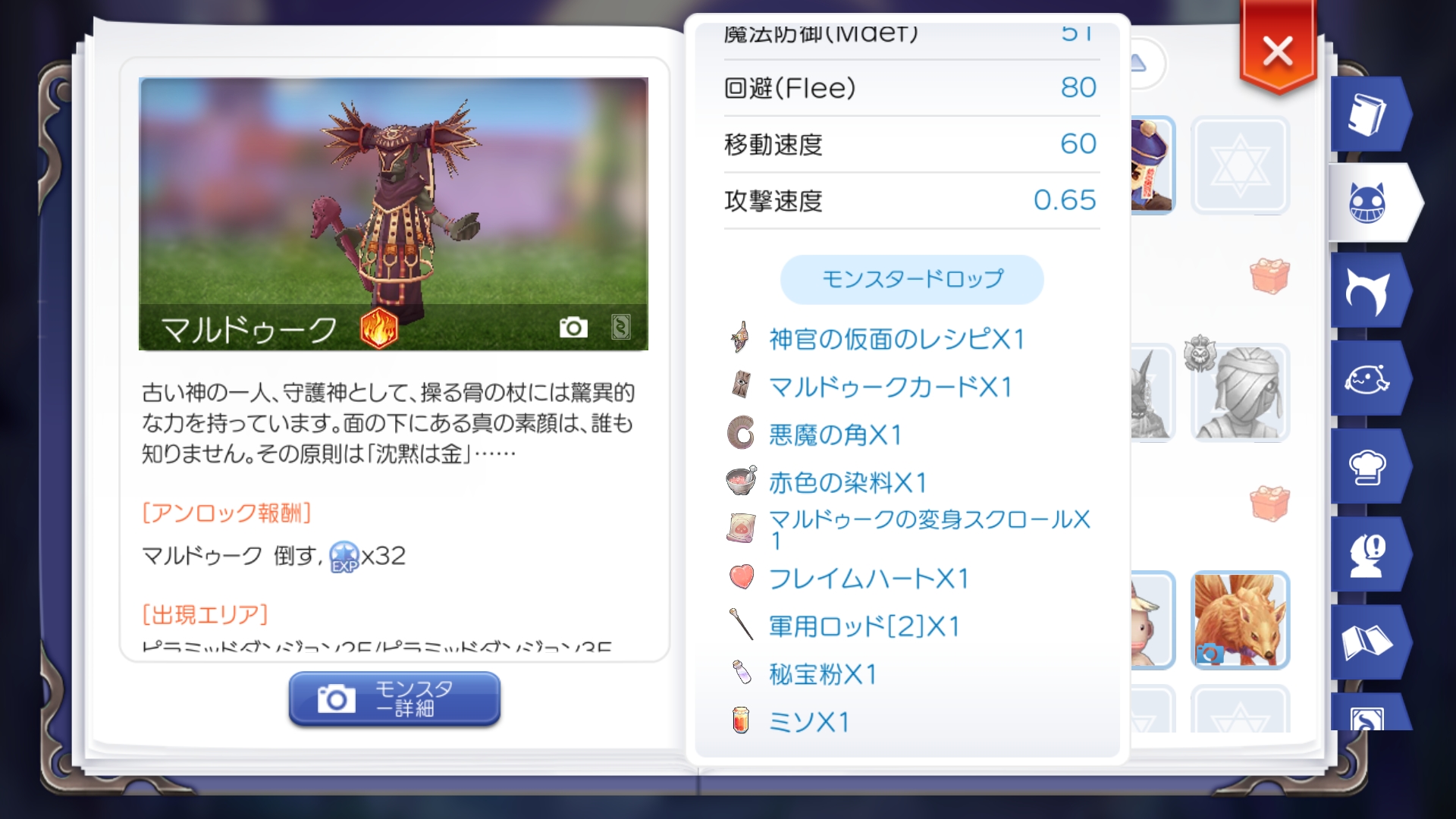The image size is (1456, 819).
Task: Select 軍用ロッド[2] drop link
Action: coord(864,626)
